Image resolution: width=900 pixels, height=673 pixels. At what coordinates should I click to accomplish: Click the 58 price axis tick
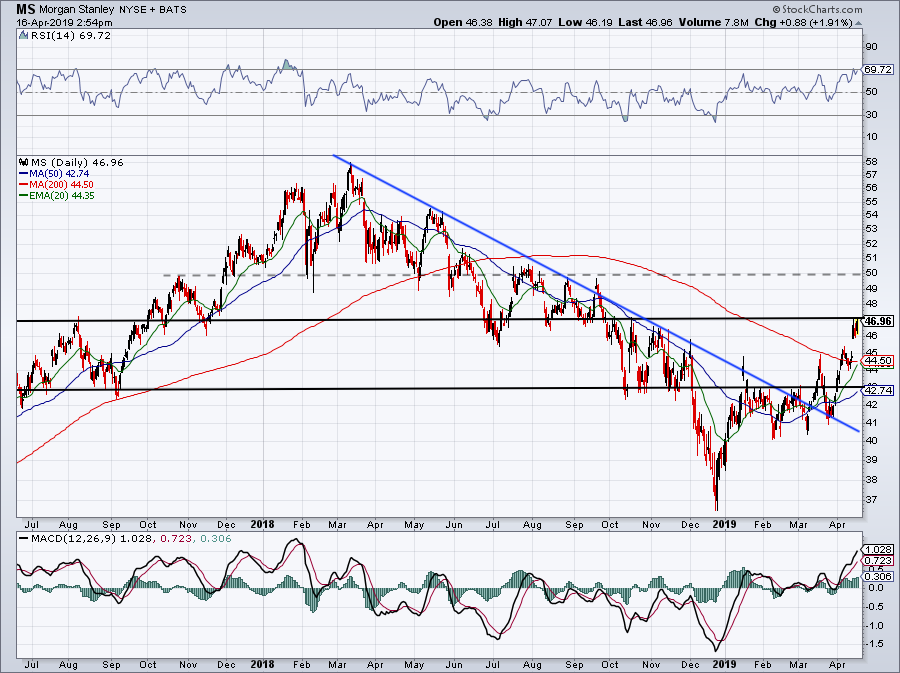click(x=871, y=162)
